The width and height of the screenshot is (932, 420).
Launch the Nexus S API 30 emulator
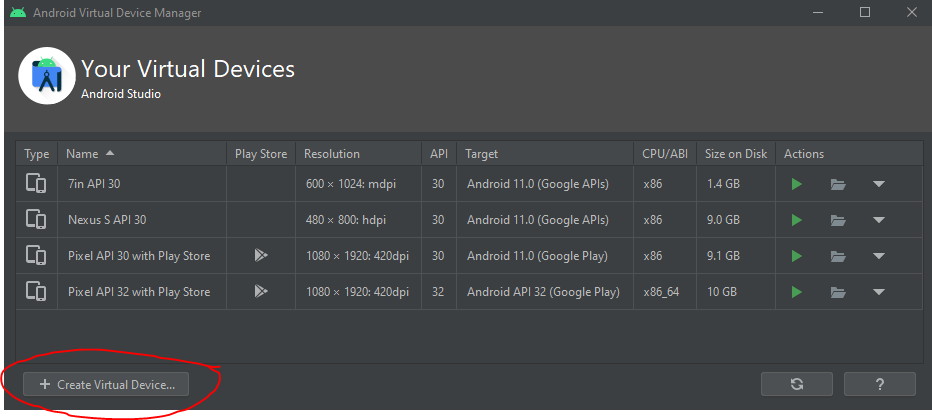tap(796, 220)
